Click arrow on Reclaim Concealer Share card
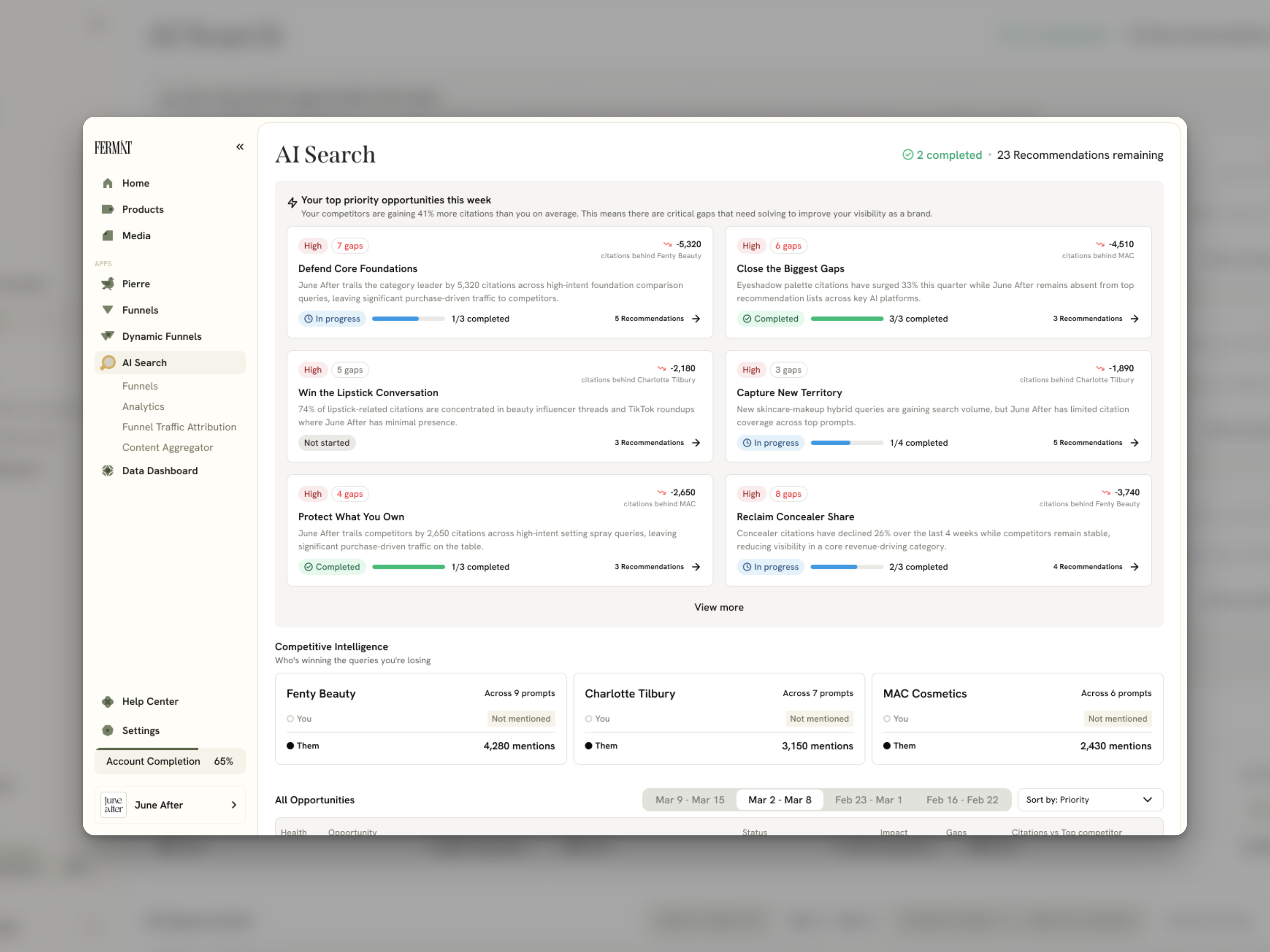The image size is (1270, 952). [1135, 567]
